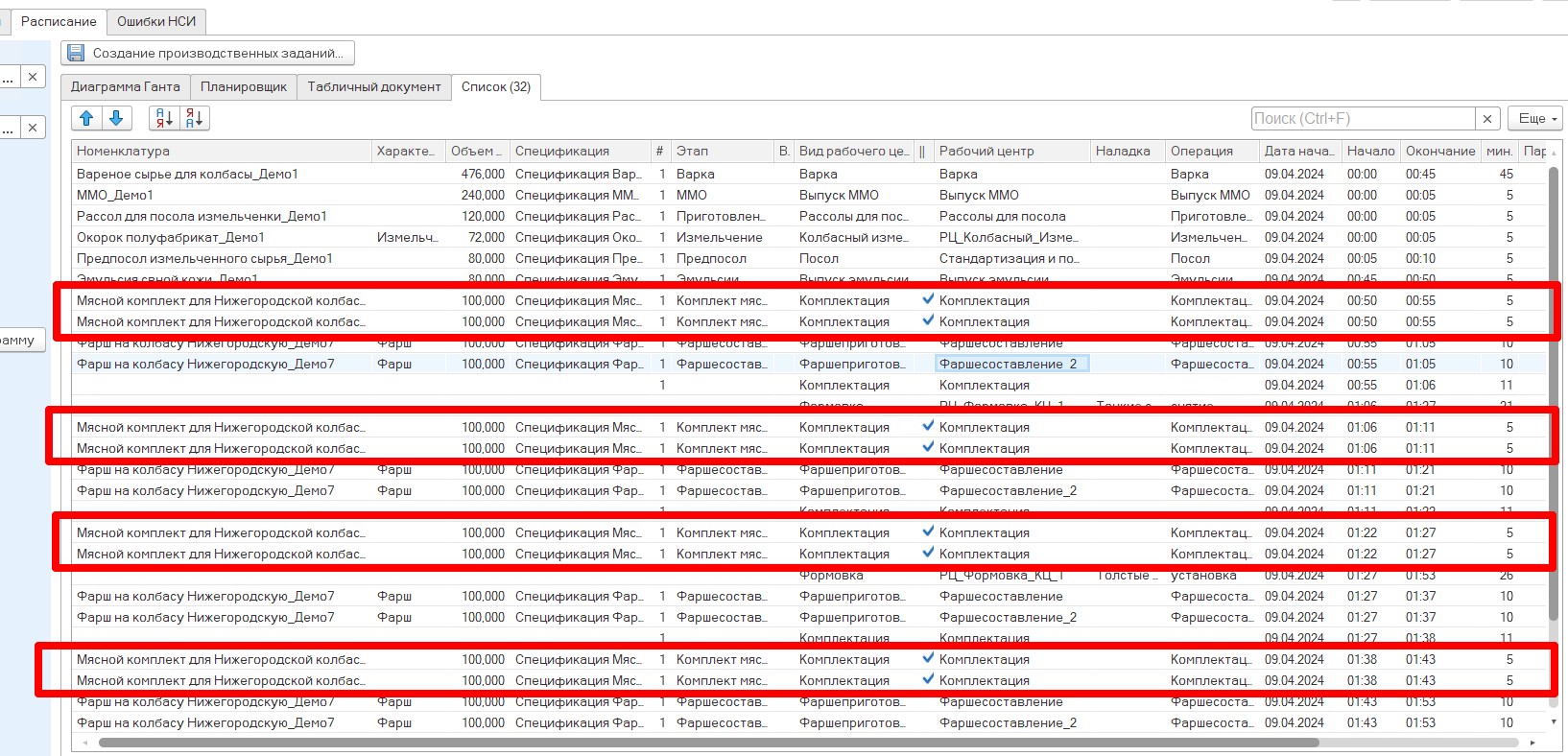Toggle parallel checkmark in last 01:38 Комплектация row
Image resolution: width=1568 pixels, height=756 pixels.
click(x=928, y=679)
